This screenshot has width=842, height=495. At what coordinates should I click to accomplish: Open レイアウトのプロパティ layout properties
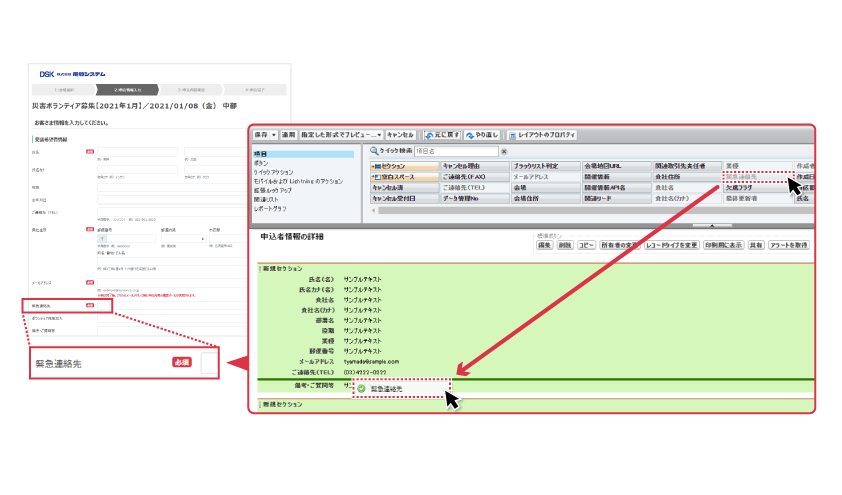click(513, 134)
